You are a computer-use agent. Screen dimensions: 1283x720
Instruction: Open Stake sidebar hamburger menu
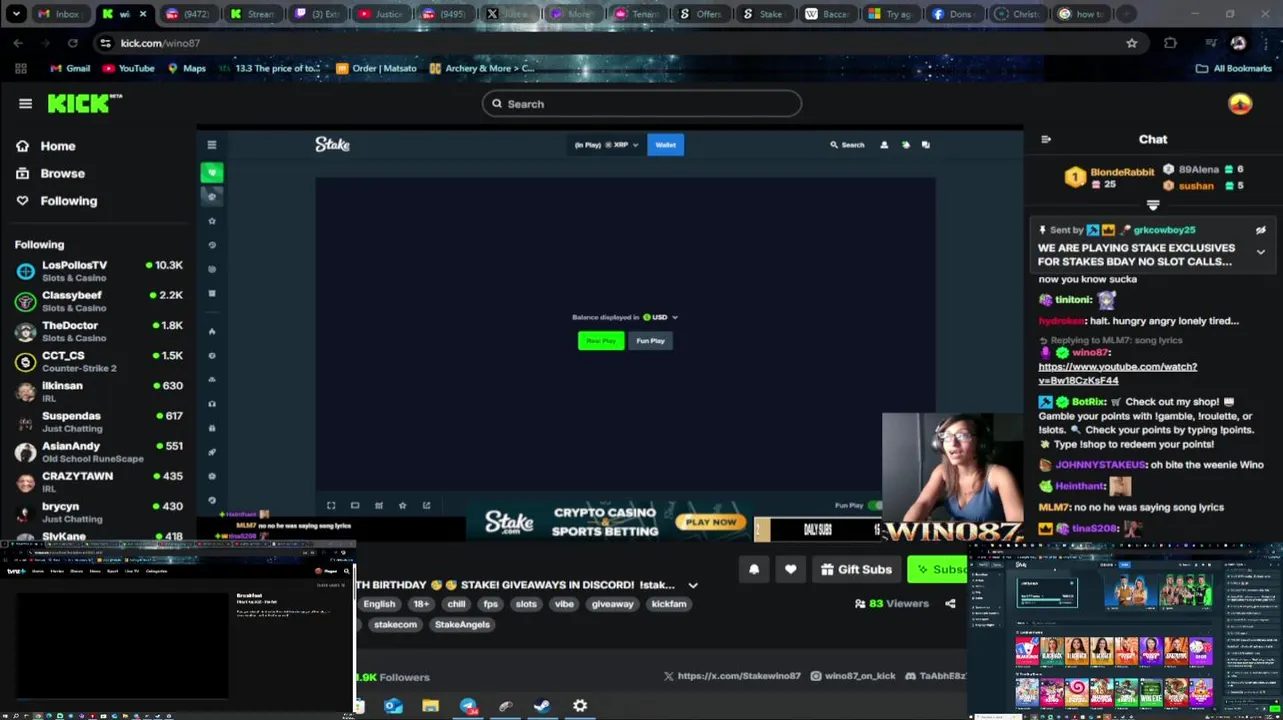coord(212,145)
